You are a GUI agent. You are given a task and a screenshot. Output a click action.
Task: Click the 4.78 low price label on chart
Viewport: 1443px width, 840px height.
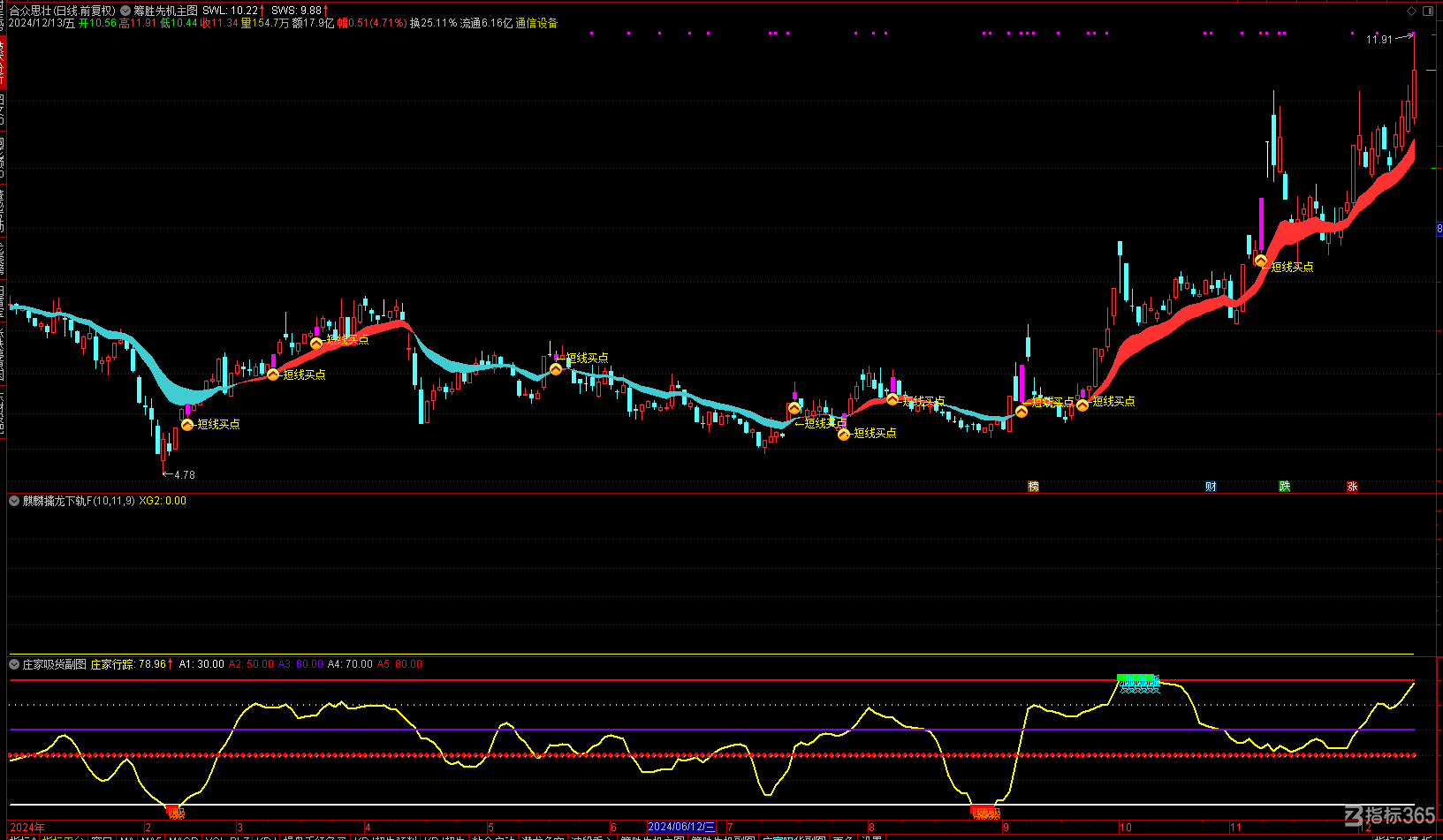click(x=185, y=475)
